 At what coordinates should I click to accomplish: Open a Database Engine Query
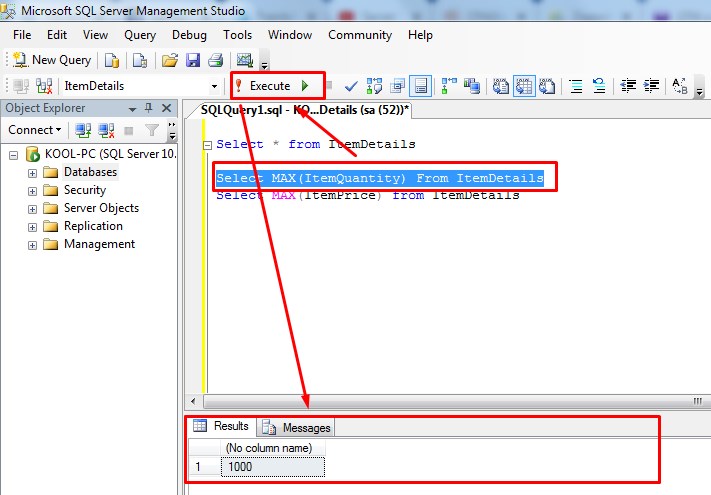click(x=112, y=60)
